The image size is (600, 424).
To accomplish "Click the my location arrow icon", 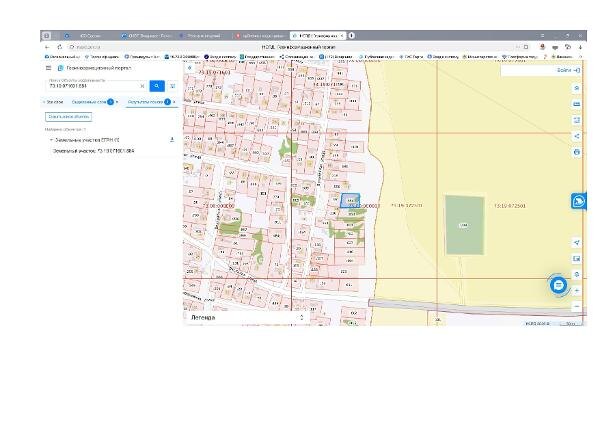I will (x=577, y=243).
